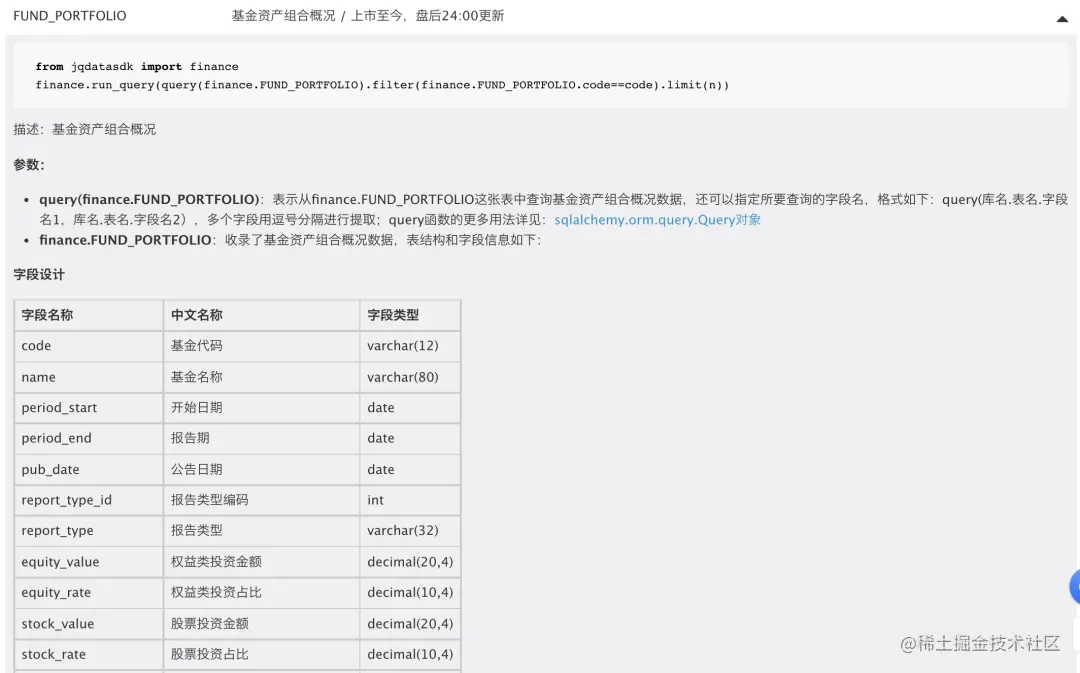Viewport: 1080px width, 673px height.
Task: Collapse the documentation section via the triangle arrow
Action: 1062,18
